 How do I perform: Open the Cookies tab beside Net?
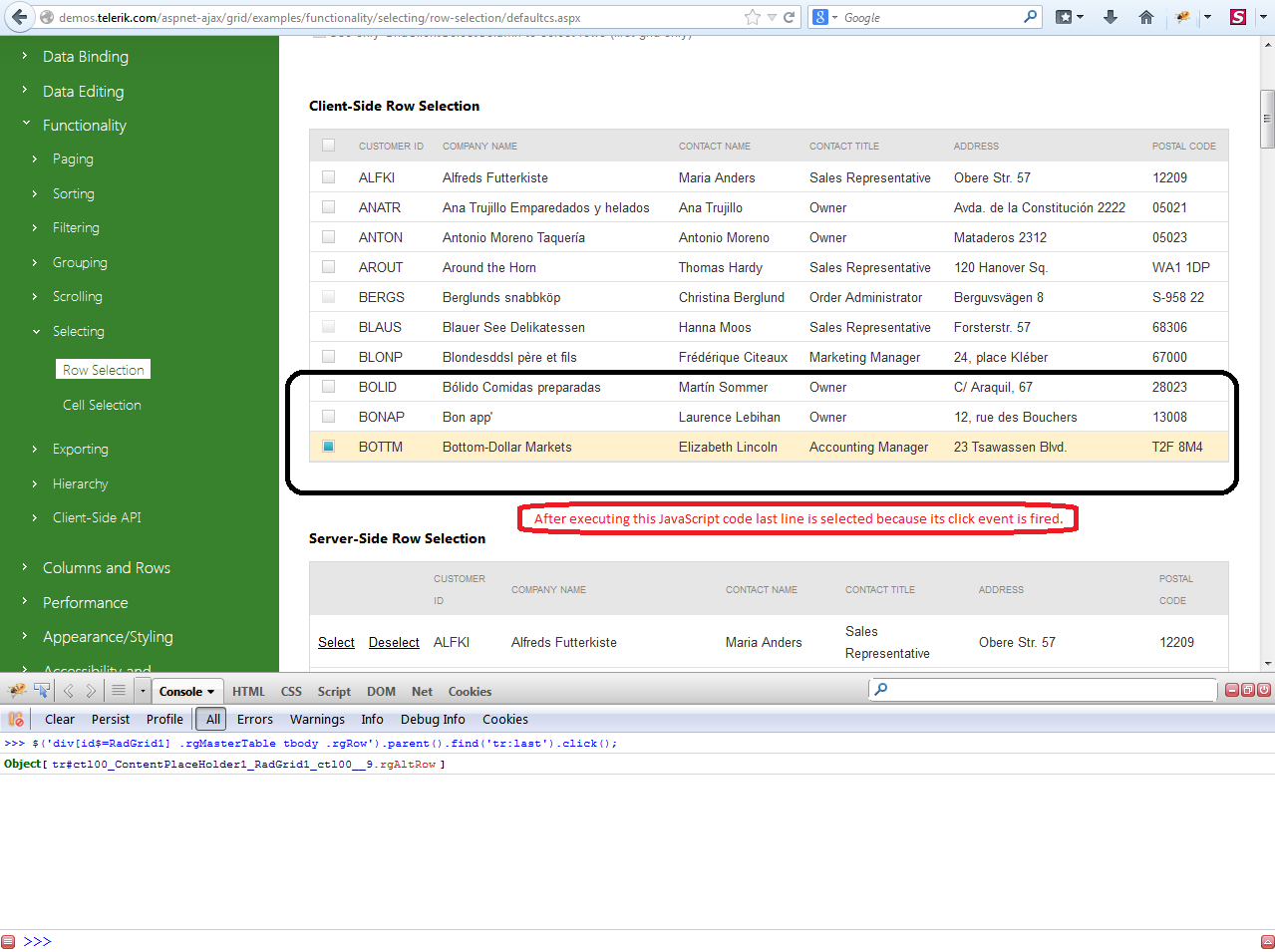pos(470,691)
